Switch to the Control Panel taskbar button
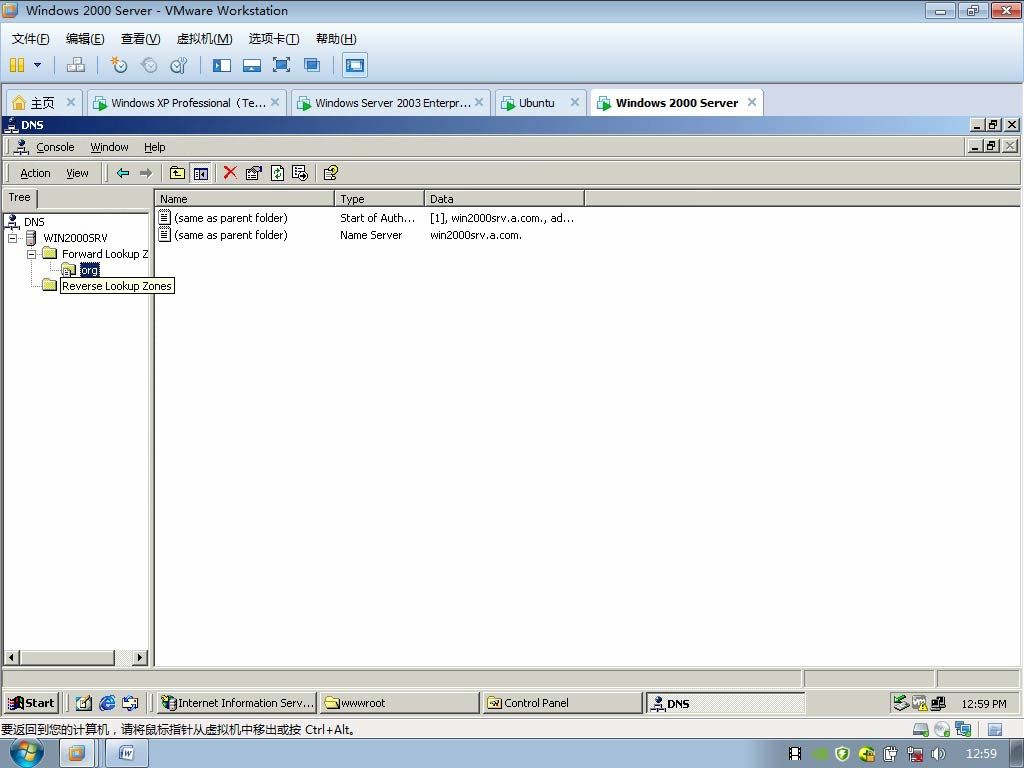 [560, 703]
